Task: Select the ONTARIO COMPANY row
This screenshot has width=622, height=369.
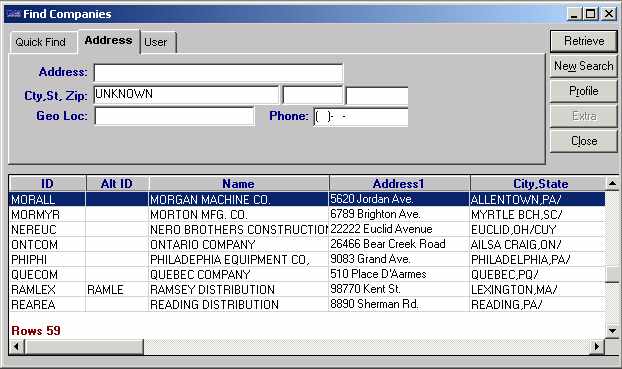Action: tap(307, 244)
